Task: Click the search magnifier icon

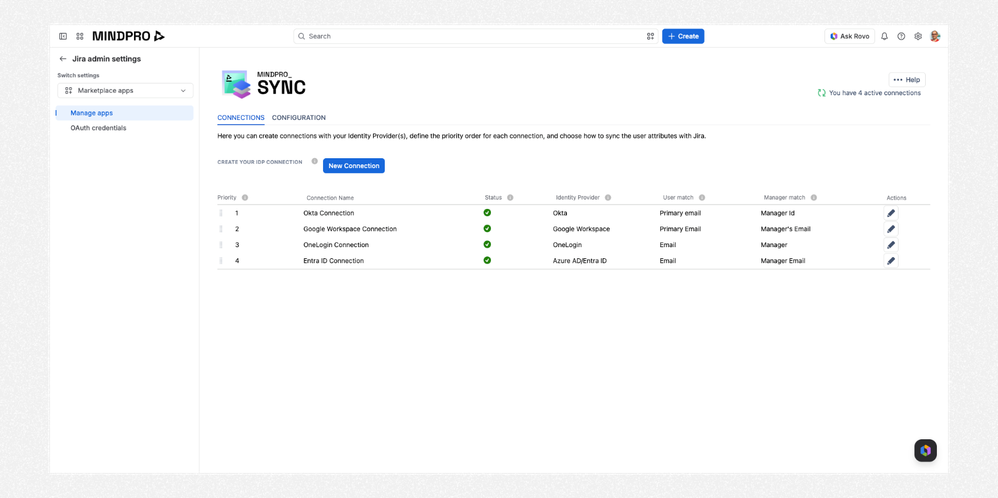Action: [x=302, y=36]
